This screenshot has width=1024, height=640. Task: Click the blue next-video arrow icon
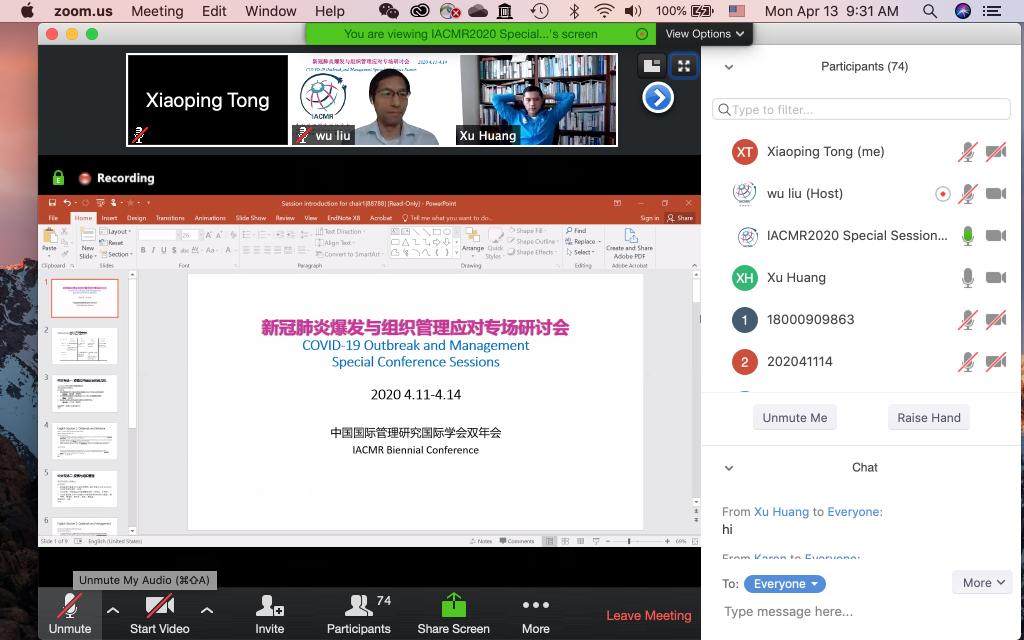point(657,98)
